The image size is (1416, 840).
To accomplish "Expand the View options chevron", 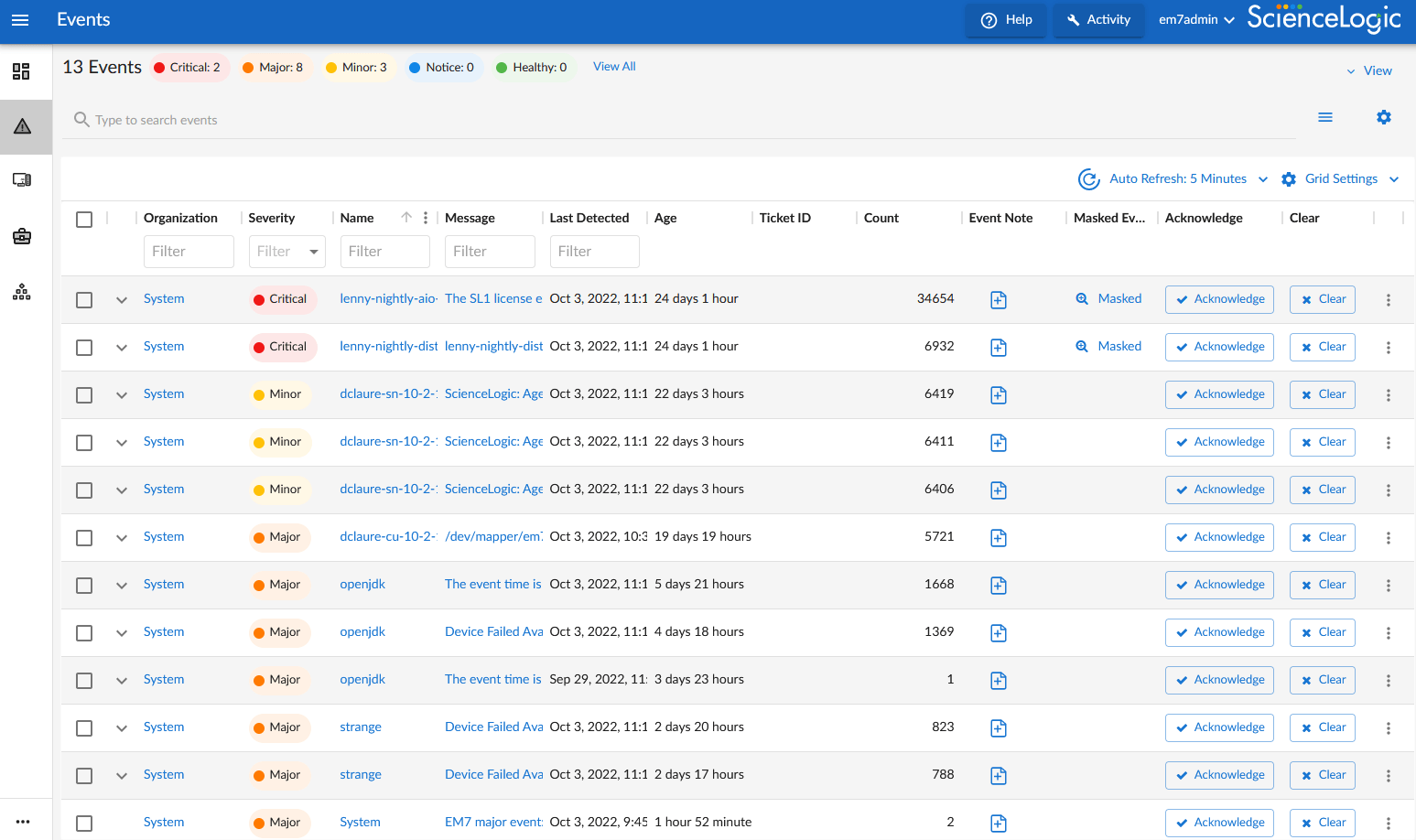I will click(1351, 71).
